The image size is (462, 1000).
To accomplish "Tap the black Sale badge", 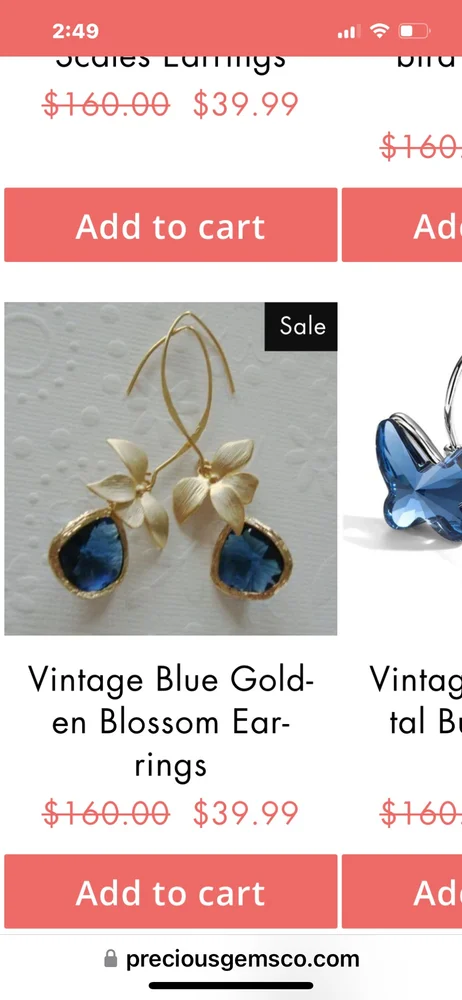I will 301,327.
